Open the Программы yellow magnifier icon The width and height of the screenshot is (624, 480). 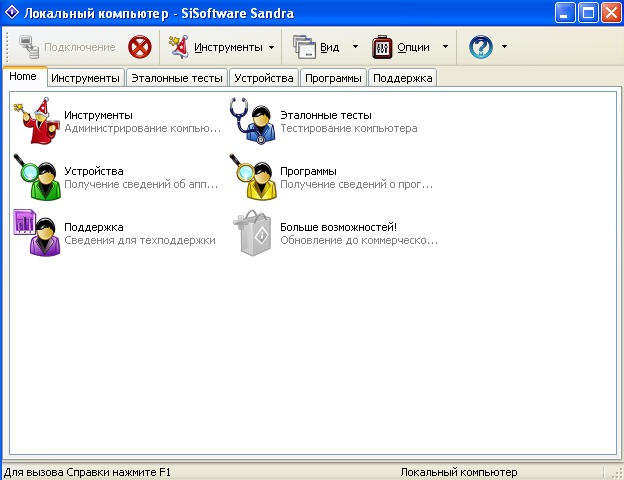click(x=253, y=177)
